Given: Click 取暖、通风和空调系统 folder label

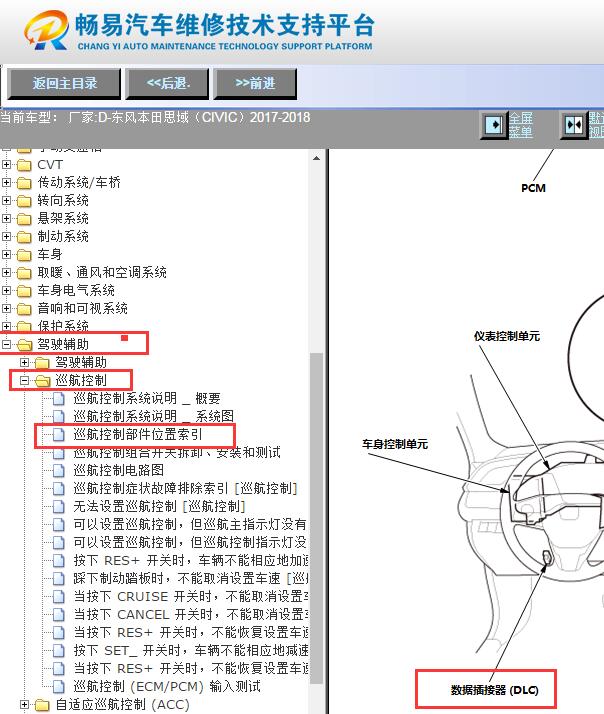Looking at the screenshot, I should (102, 272).
